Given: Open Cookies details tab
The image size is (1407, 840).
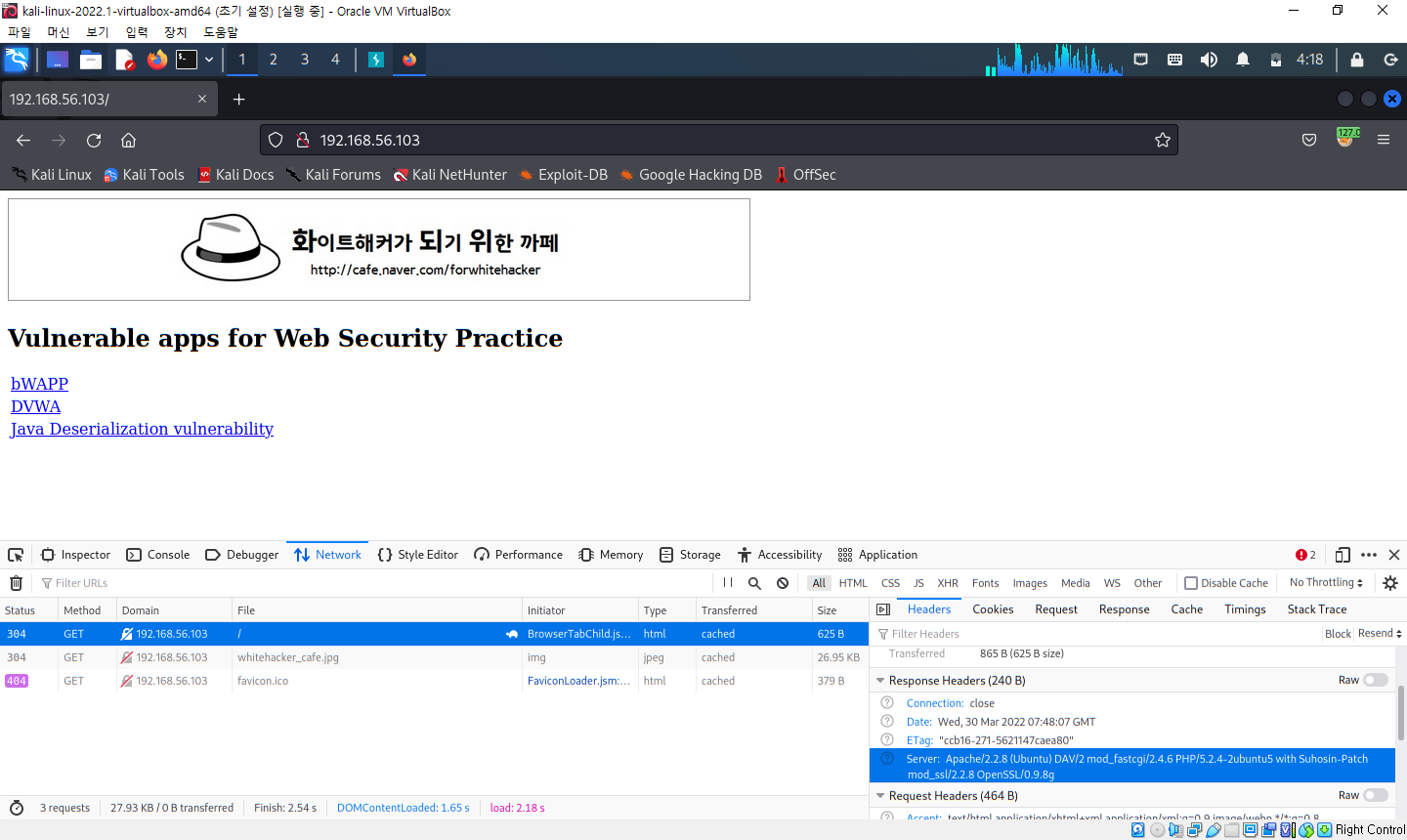Looking at the screenshot, I should tap(993, 609).
